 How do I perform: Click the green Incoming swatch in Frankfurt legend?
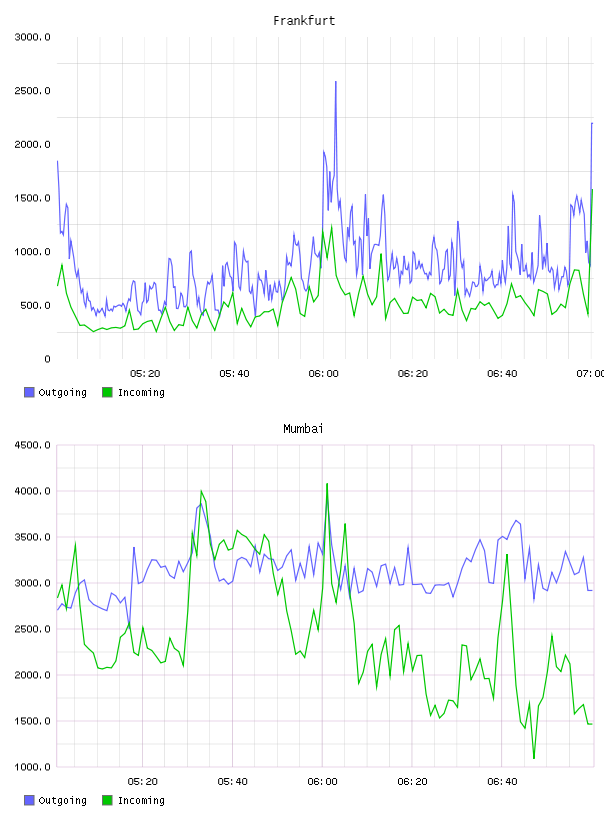(x=107, y=392)
